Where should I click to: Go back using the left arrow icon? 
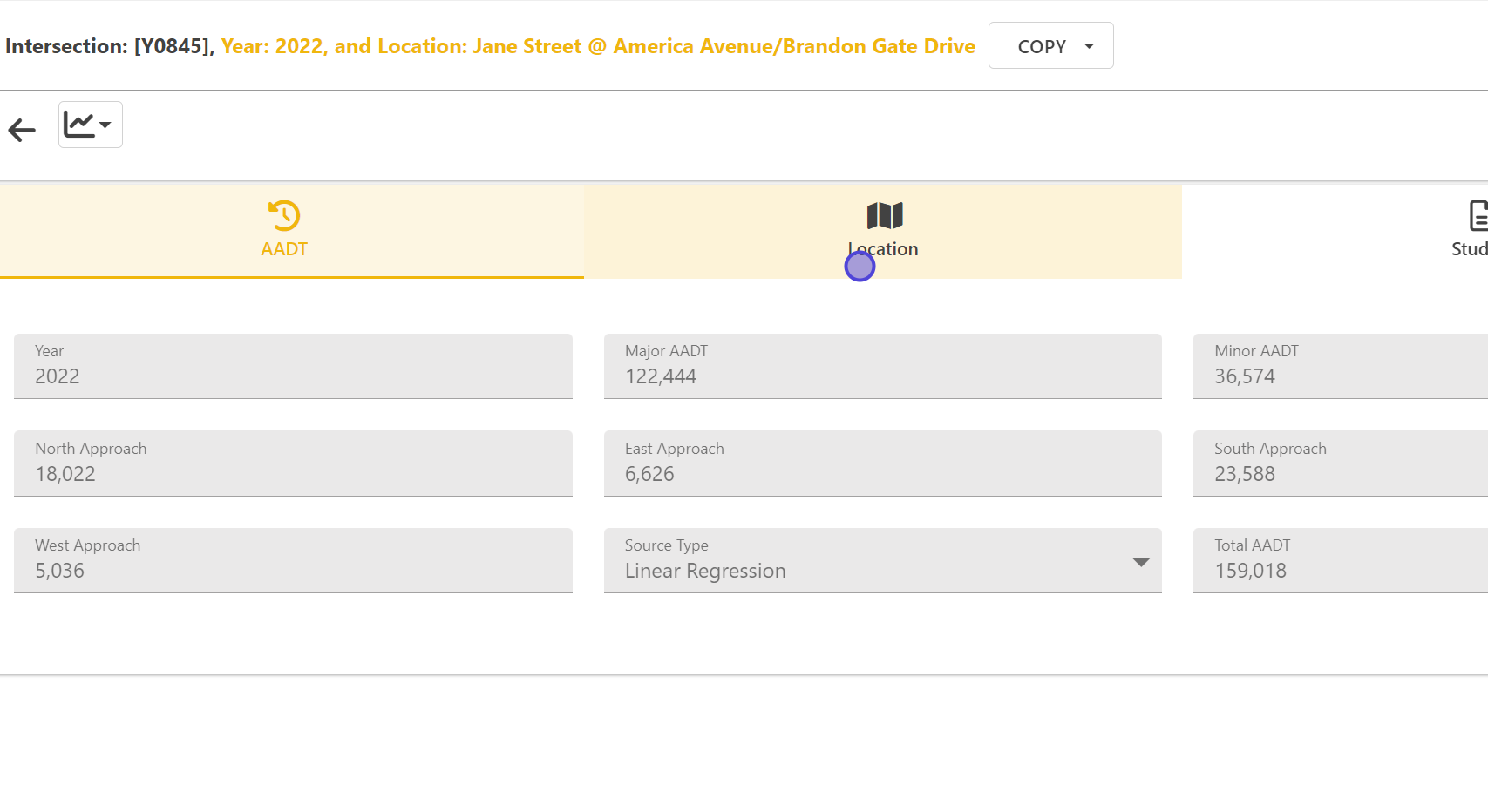click(x=22, y=130)
